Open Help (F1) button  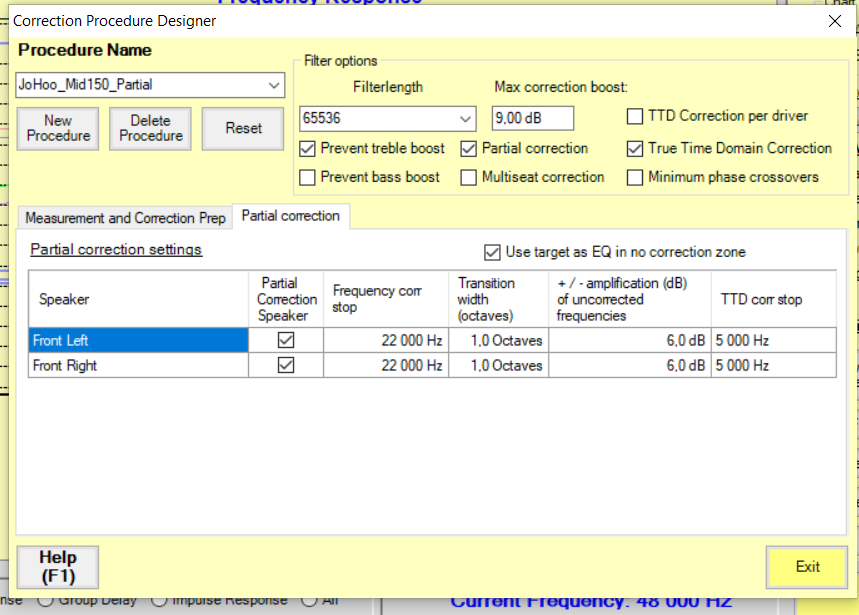tap(58, 567)
